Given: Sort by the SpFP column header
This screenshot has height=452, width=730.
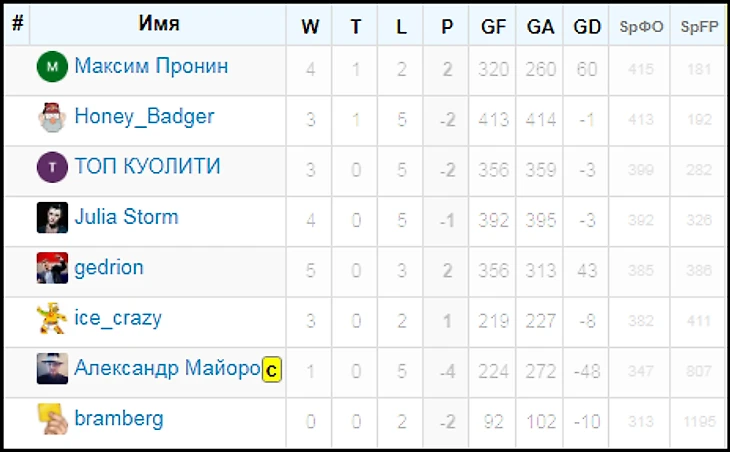Looking at the screenshot, I should [699, 27].
